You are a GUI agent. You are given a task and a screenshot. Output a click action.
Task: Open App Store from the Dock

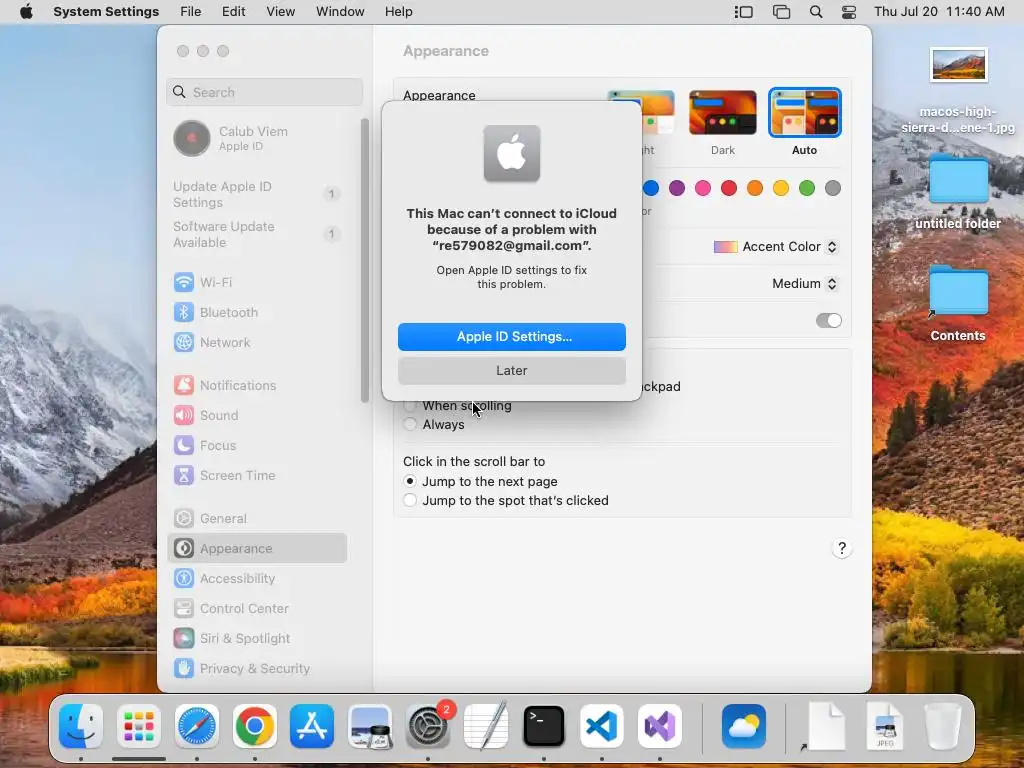tap(312, 726)
